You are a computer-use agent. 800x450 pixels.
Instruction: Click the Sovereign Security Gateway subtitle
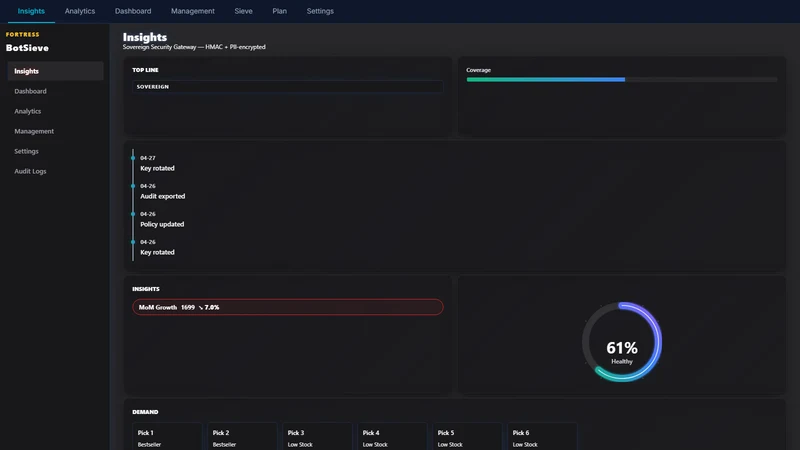[x=194, y=47]
